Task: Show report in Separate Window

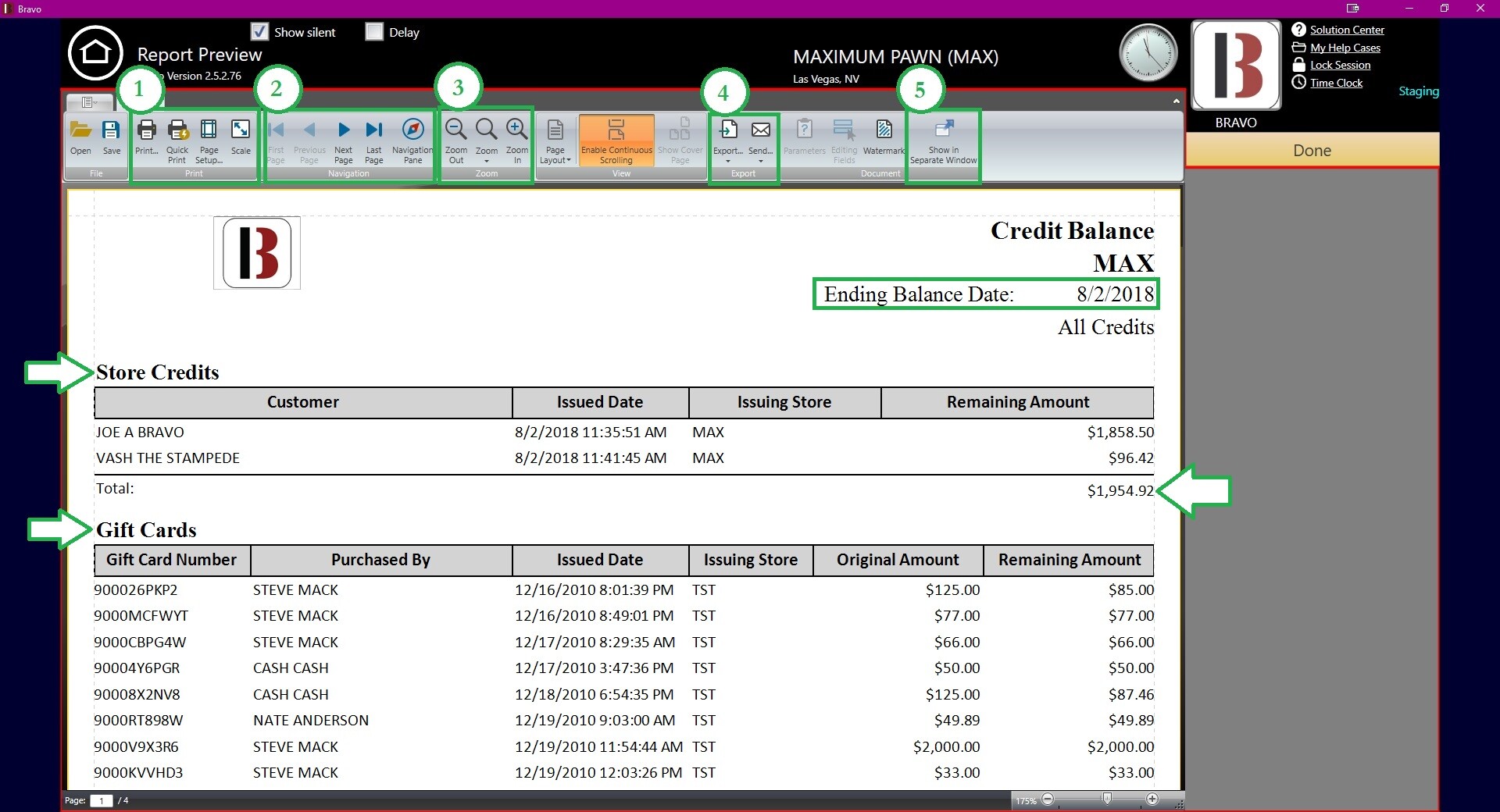Action: click(x=944, y=141)
